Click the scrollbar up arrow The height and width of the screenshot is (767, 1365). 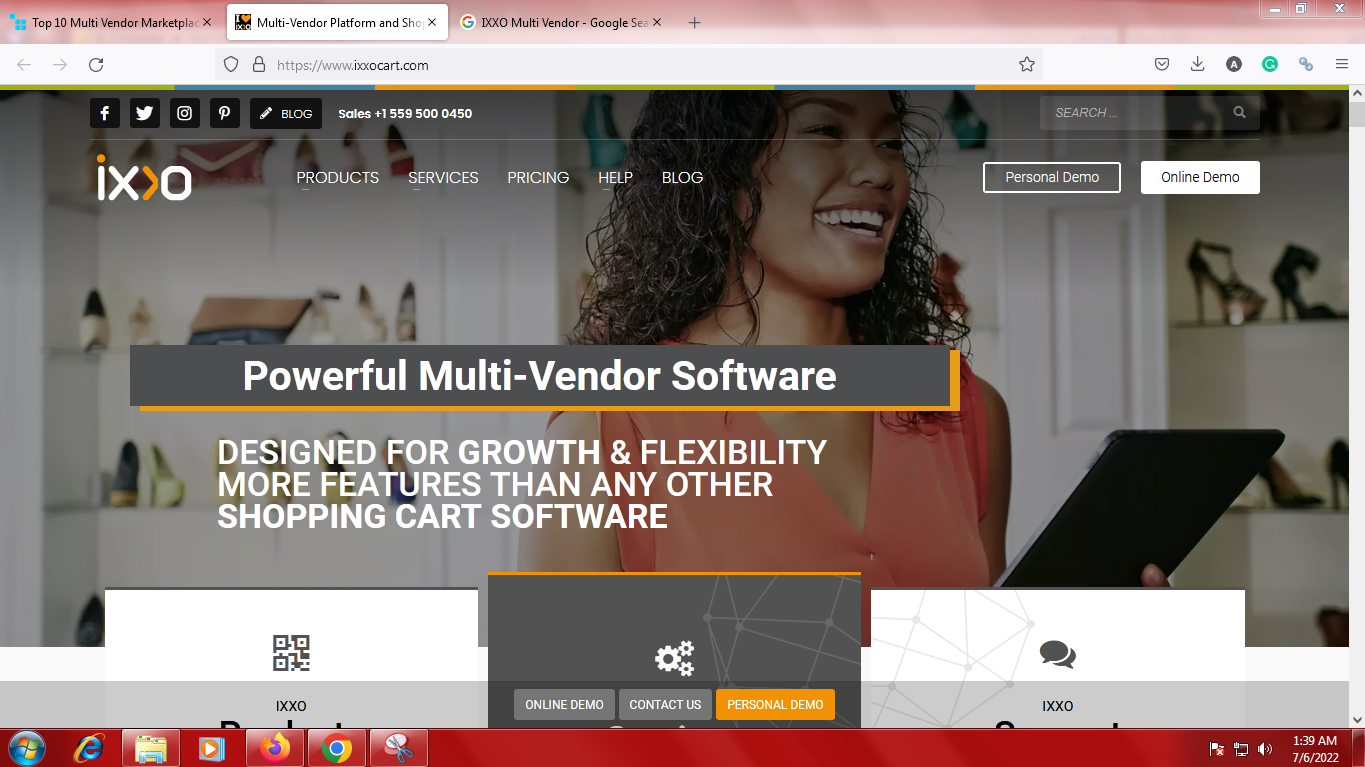1357,93
